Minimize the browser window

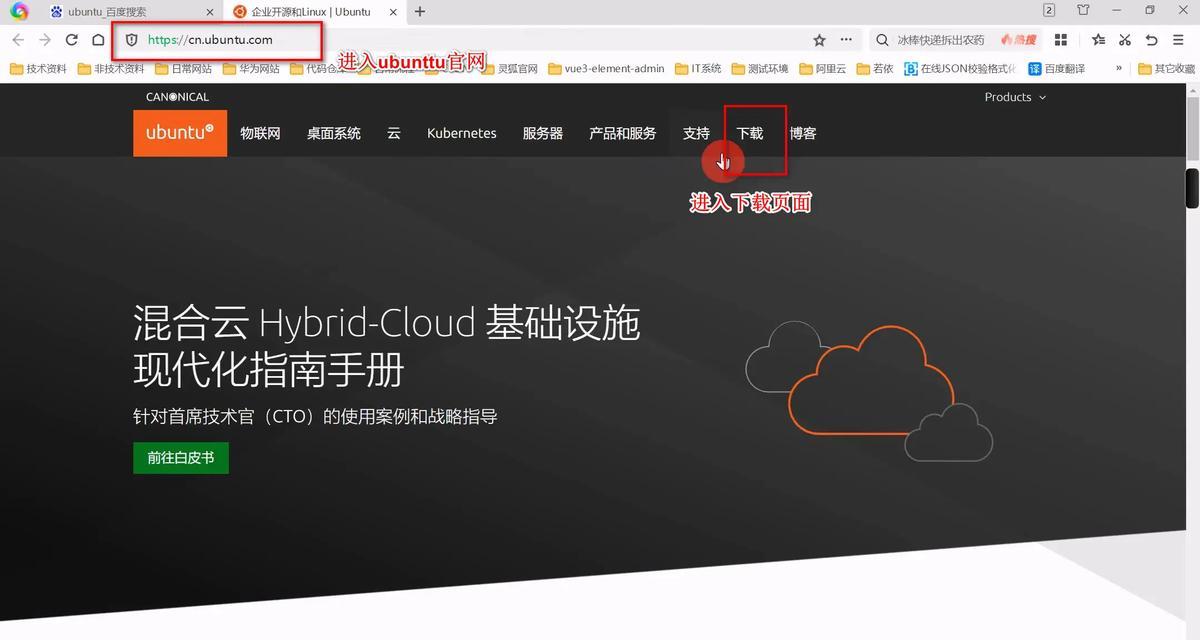click(1118, 10)
